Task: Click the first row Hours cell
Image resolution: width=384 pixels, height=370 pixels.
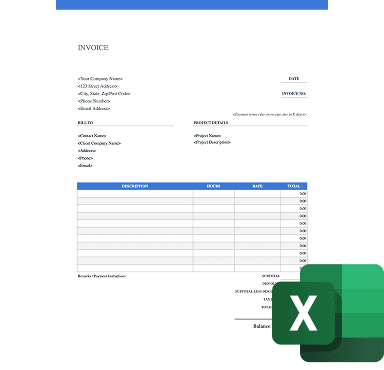Action: (214, 194)
